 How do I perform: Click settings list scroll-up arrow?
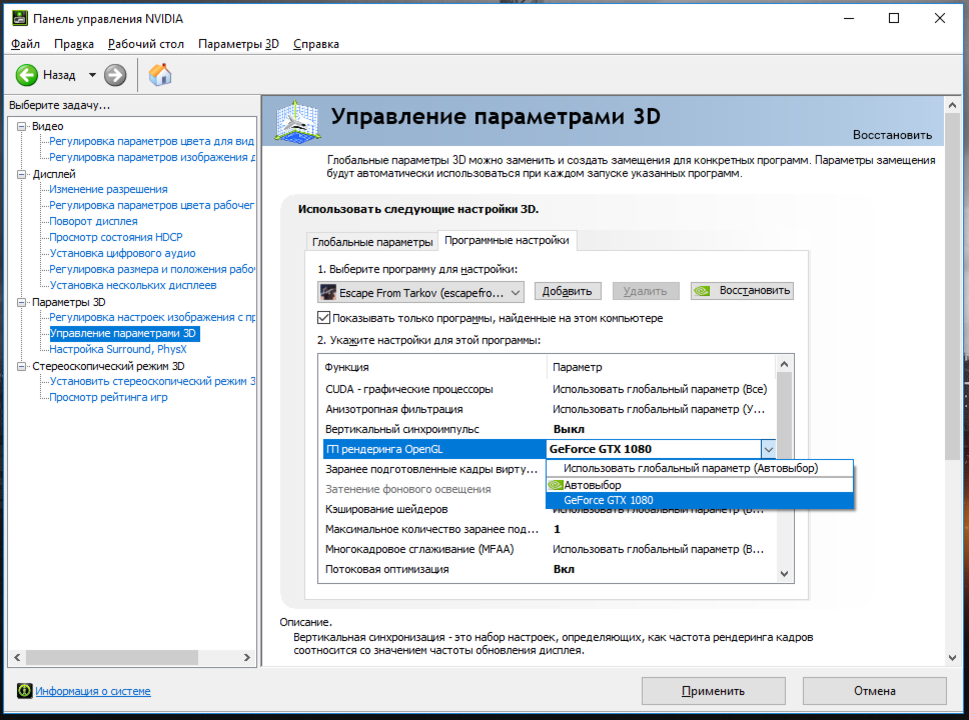784,364
